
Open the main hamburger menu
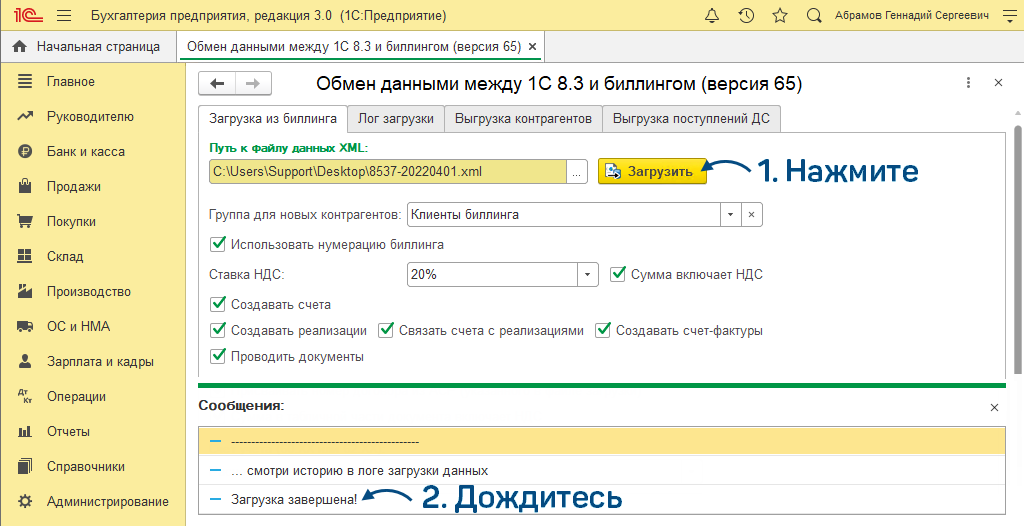(x=64, y=15)
